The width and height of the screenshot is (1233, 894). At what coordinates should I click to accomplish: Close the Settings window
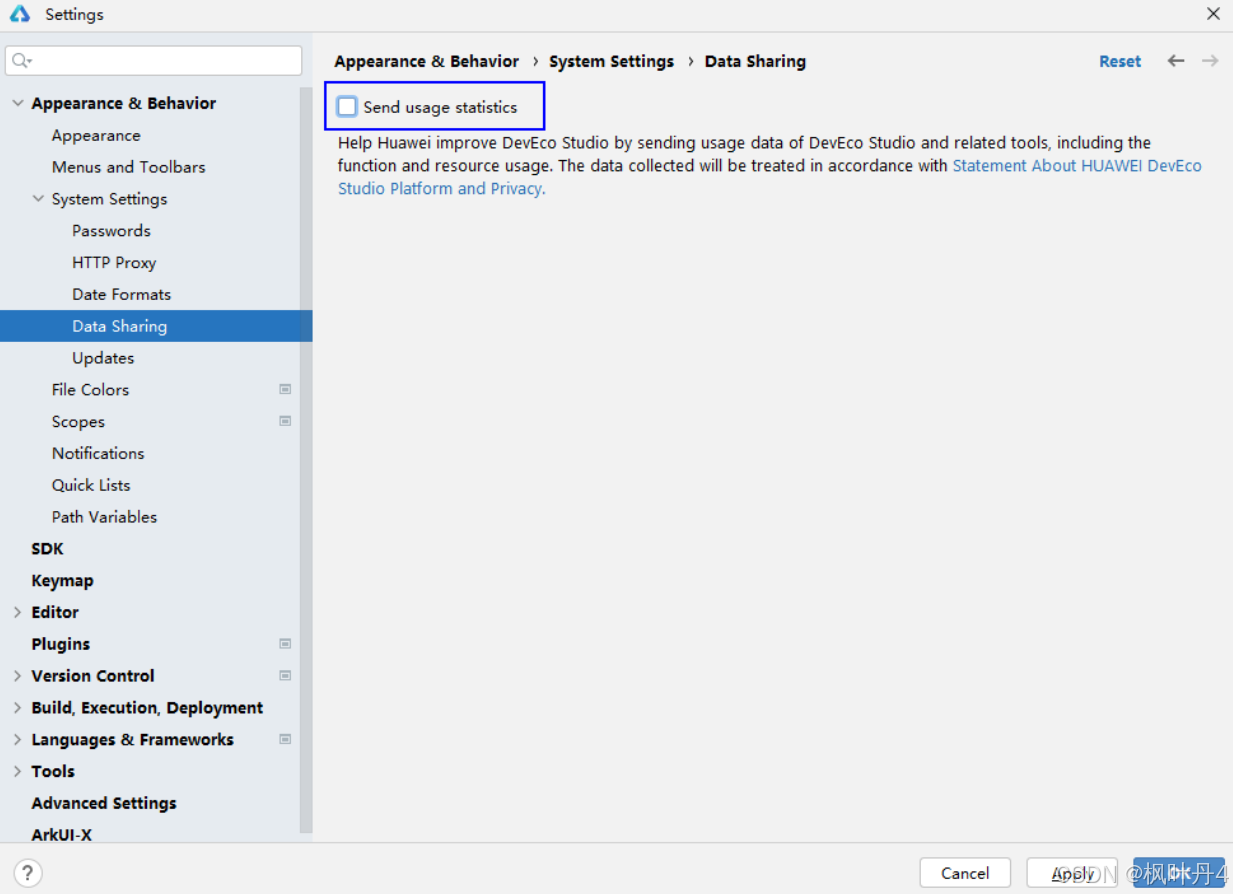click(x=1213, y=14)
